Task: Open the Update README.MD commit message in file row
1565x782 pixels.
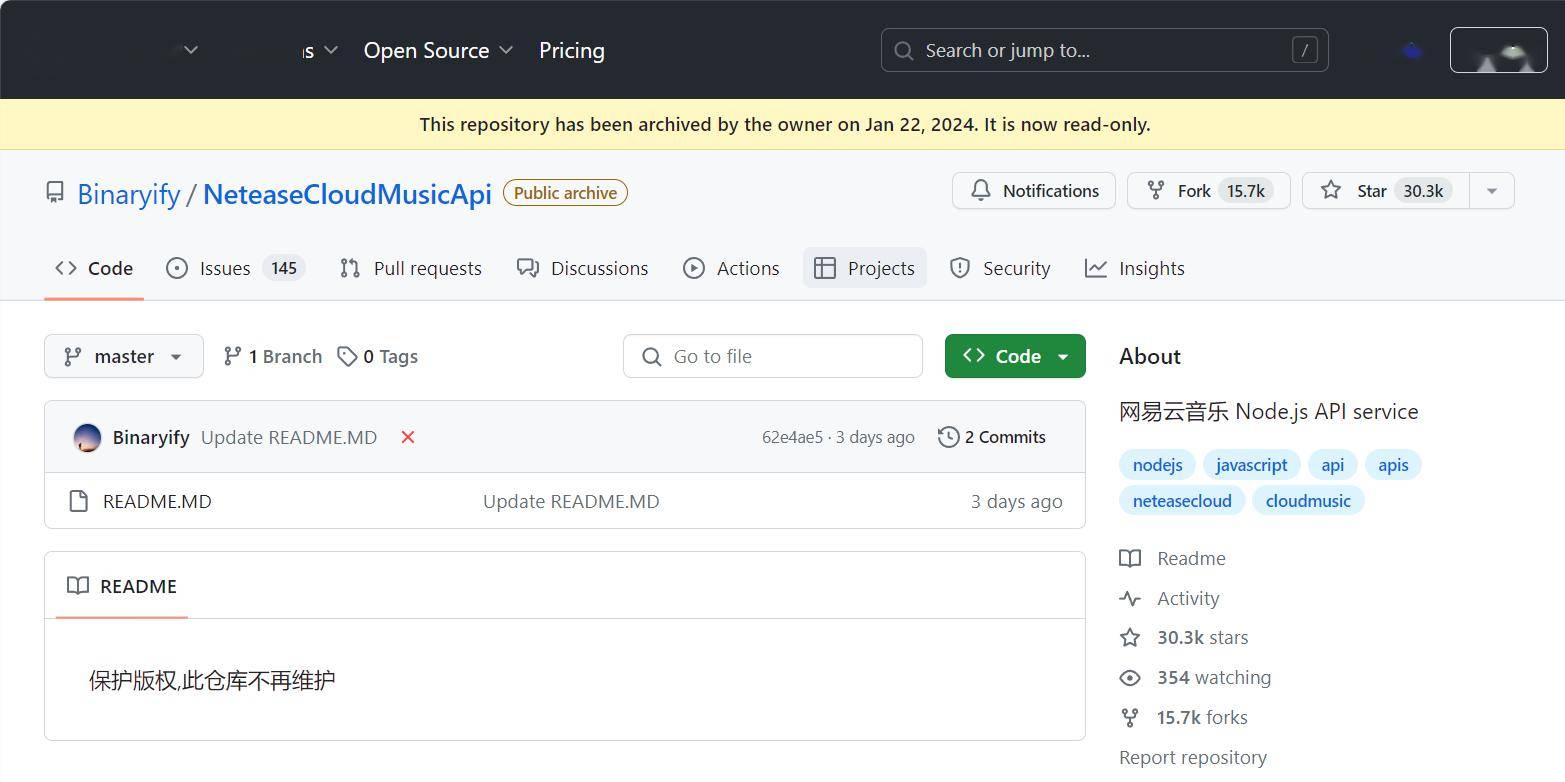Action: (x=571, y=501)
